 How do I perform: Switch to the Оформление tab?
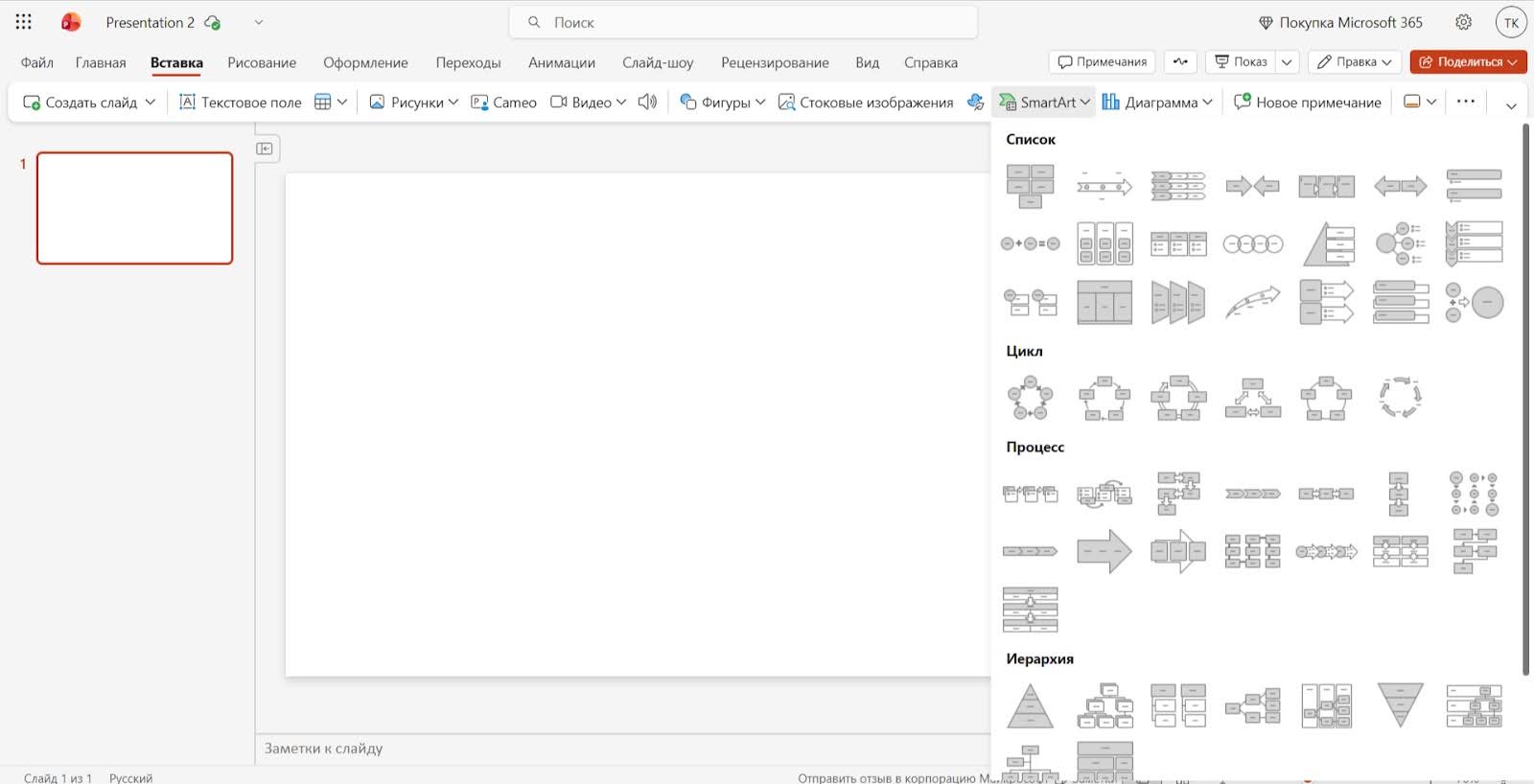coord(365,62)
